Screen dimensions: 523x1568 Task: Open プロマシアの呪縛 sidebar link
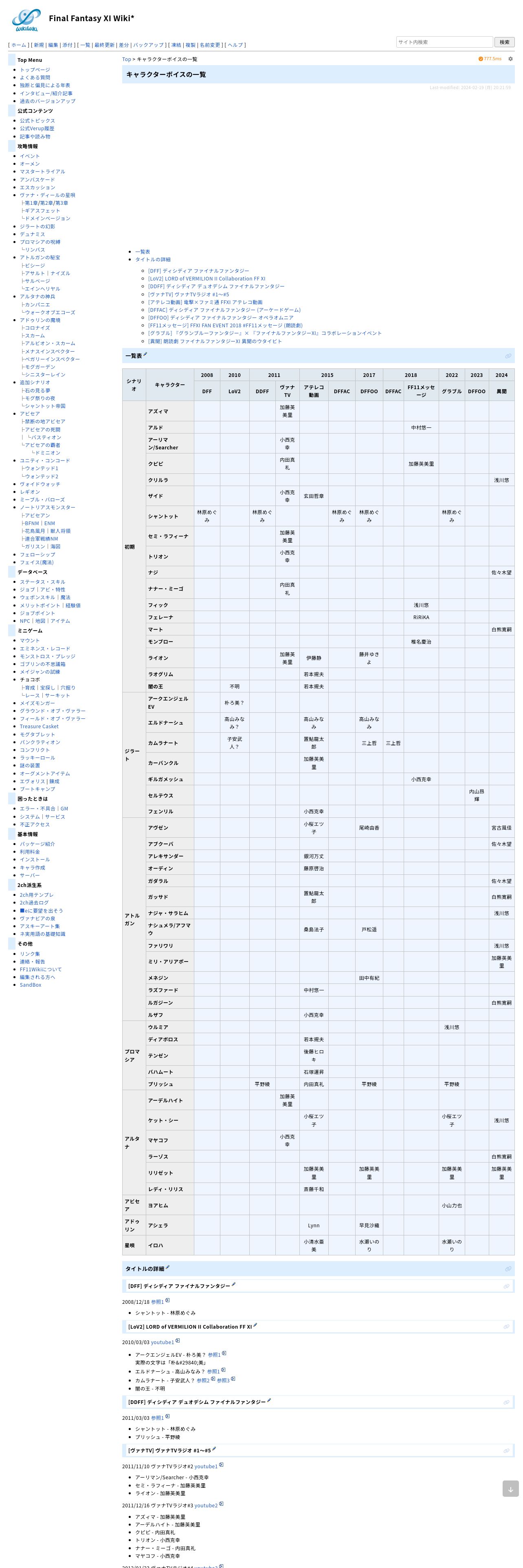40,242
